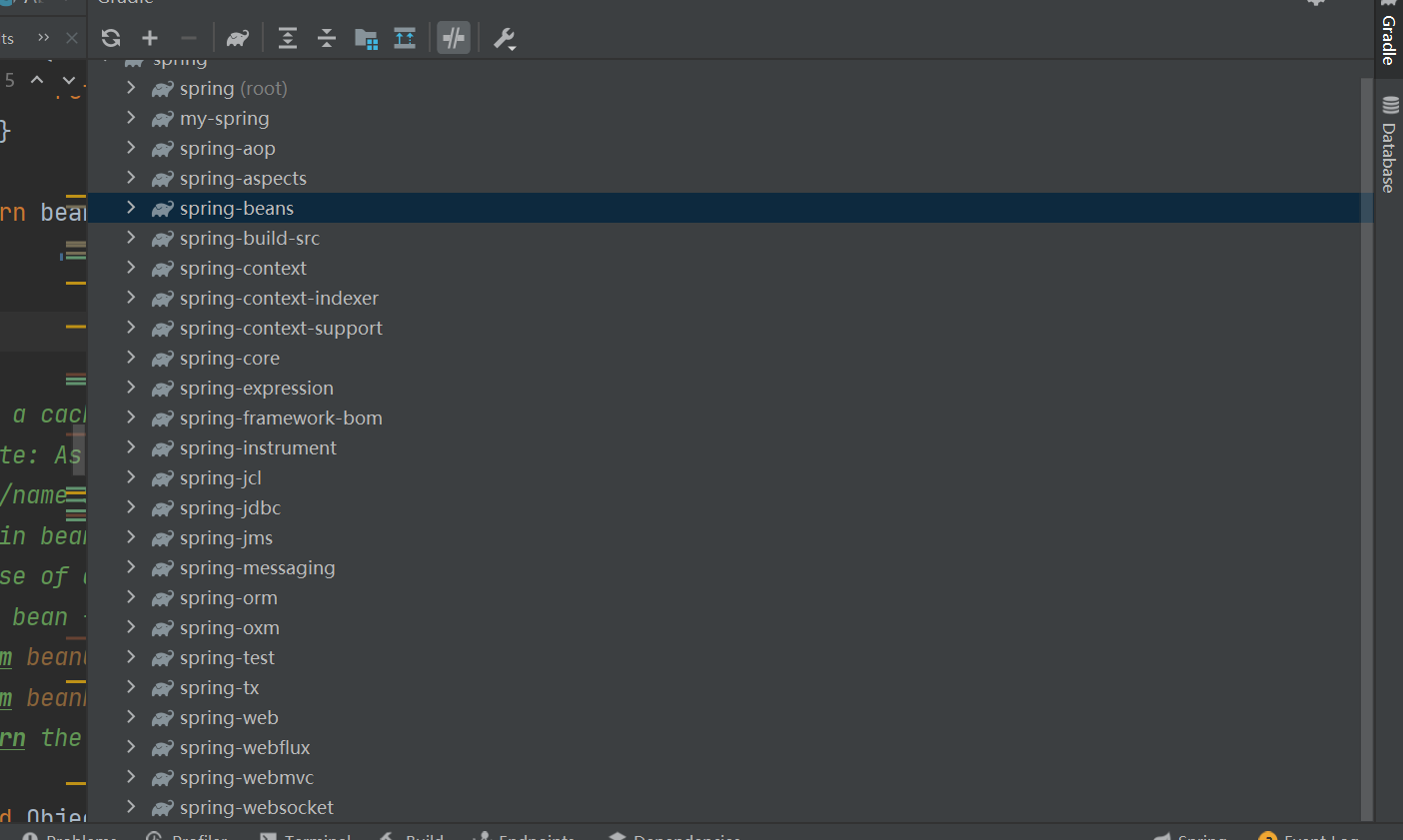This screenshot has width=1403, height=840.
Task: Select the spring-test row
Action: pyautogui.click(x=730, y=657)
